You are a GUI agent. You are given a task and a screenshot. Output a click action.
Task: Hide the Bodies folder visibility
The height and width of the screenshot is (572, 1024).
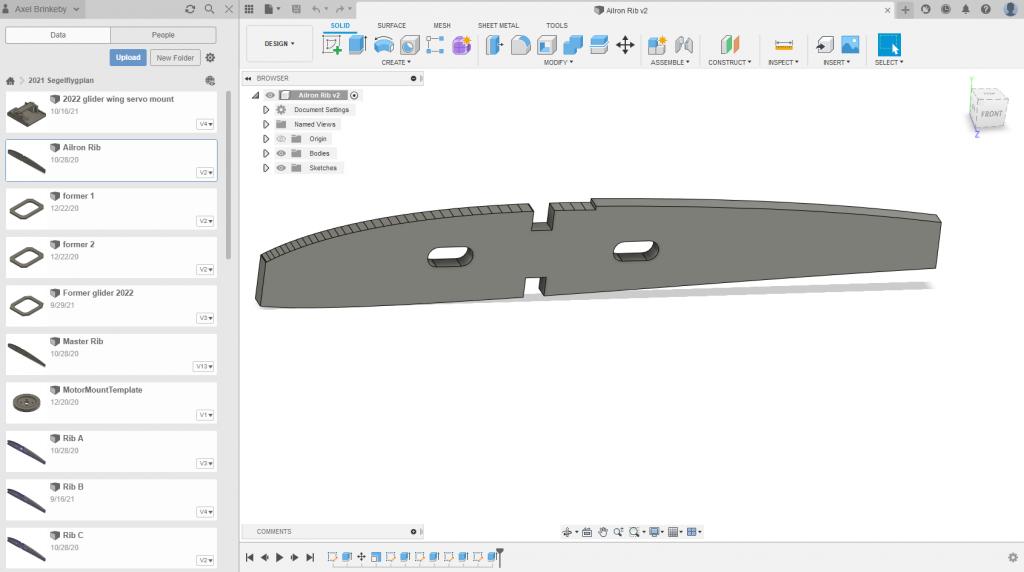(x=281, y=153)
